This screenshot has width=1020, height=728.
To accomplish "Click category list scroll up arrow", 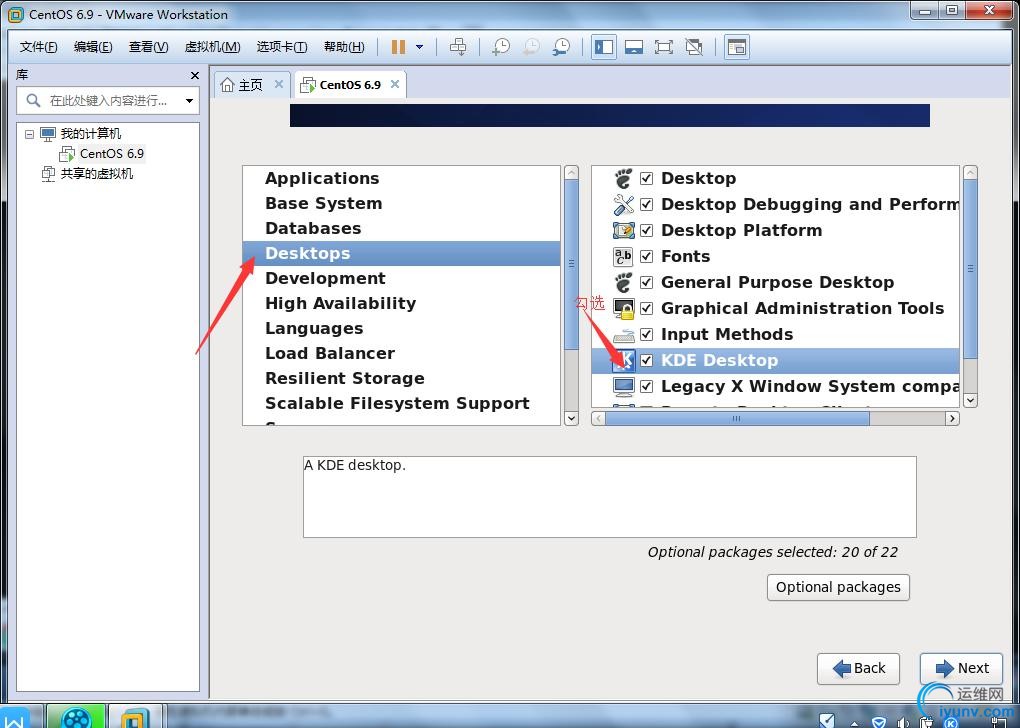I will [571, 173].
